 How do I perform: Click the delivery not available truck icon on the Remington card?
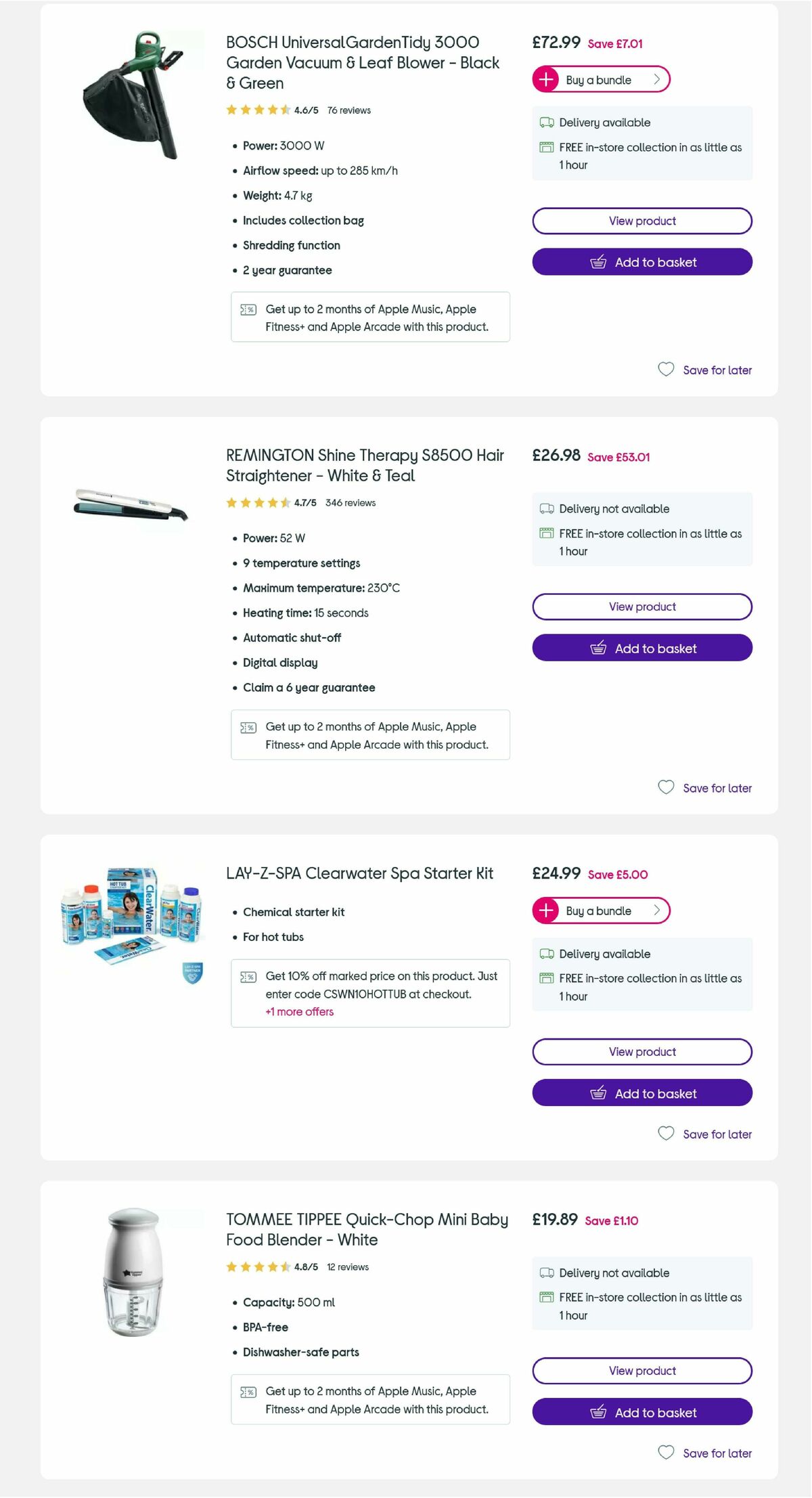click(x=547, y=508)
